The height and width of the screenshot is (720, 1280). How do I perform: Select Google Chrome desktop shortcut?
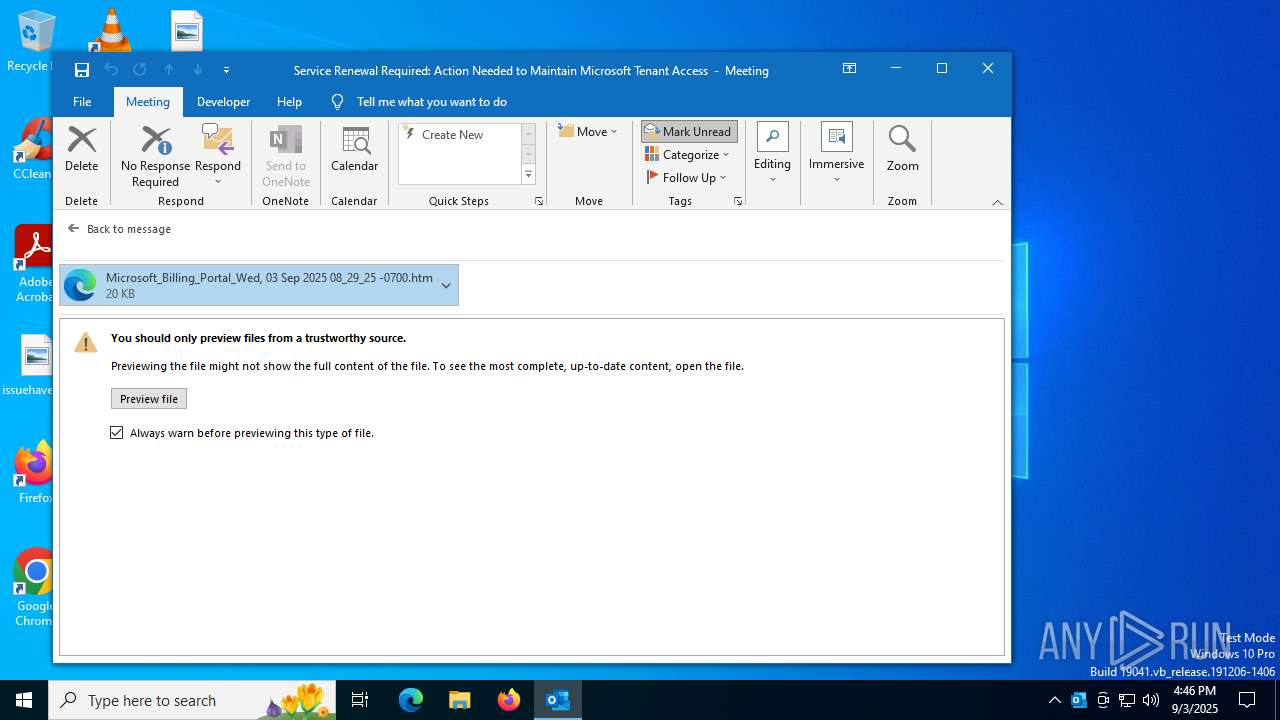coord(33,587)
